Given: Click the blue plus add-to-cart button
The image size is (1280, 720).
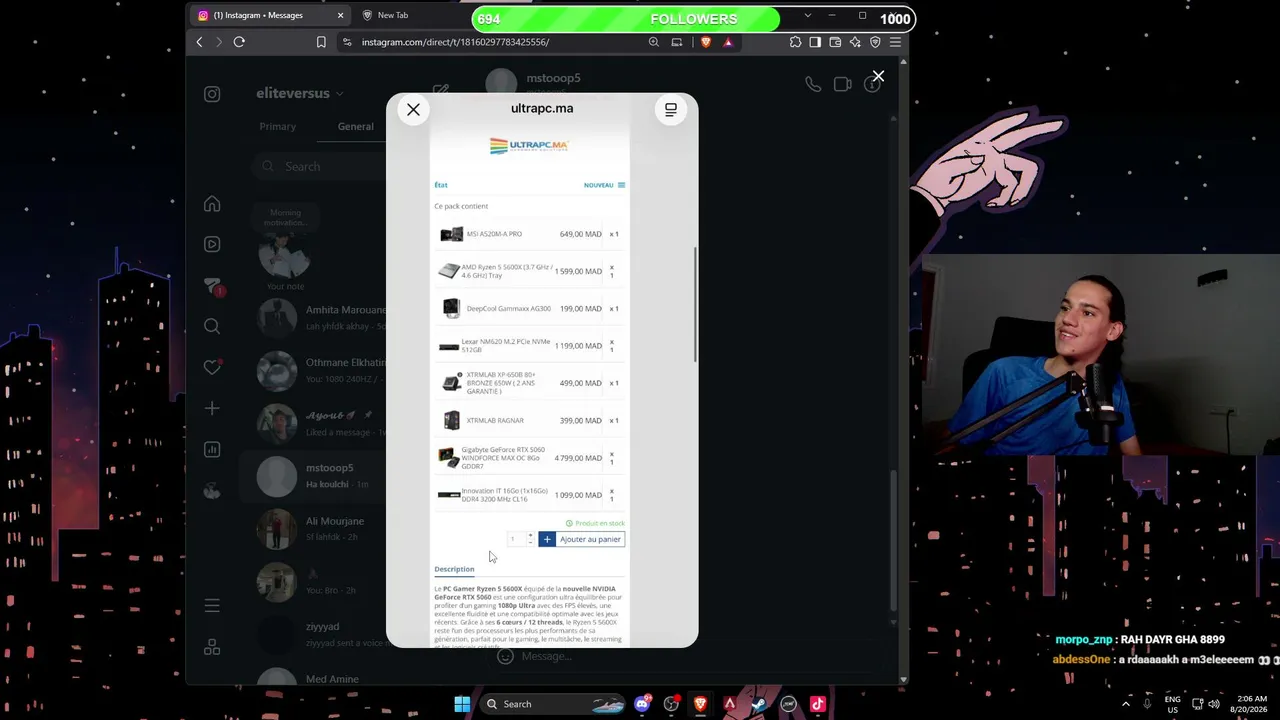Looking at the screenshot, I should [x=546, y=539].
